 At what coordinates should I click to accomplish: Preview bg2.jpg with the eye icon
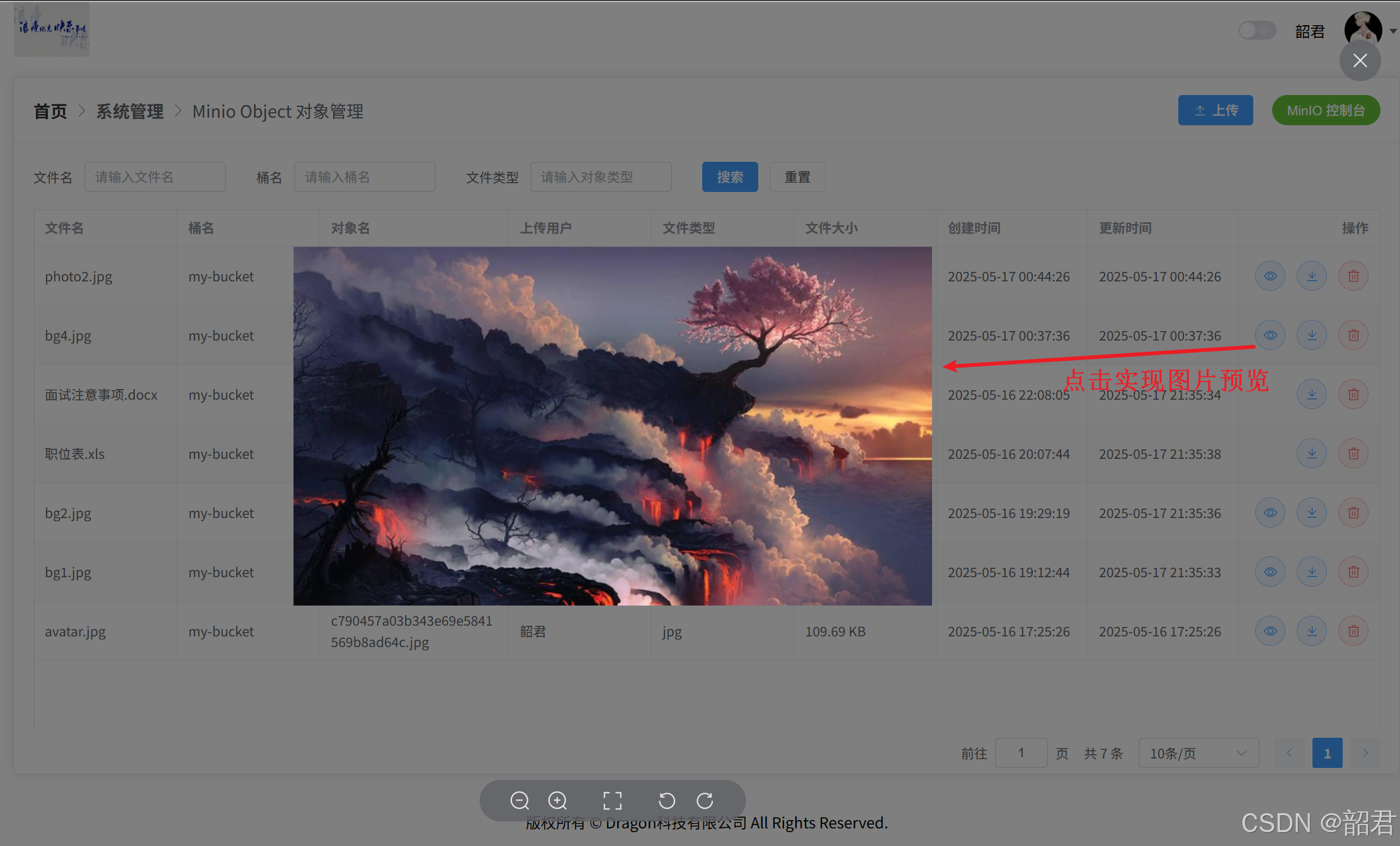(x=1270, y=513)
